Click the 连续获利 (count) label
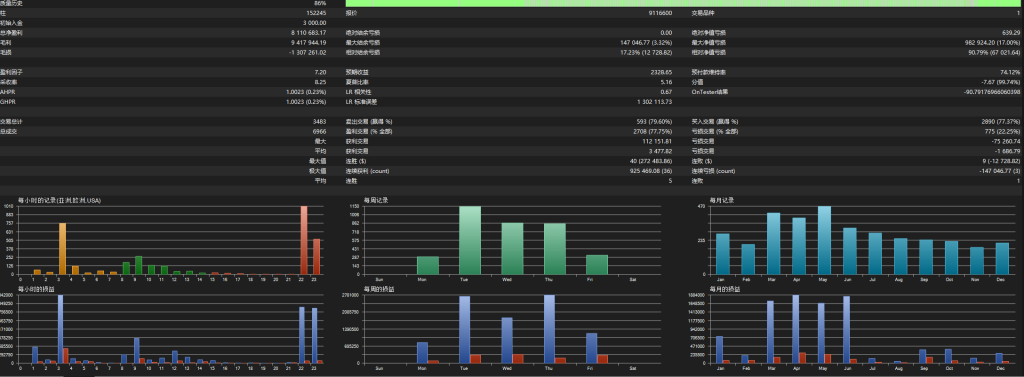This screenshot has height=377, width=1024. (368, 171)
